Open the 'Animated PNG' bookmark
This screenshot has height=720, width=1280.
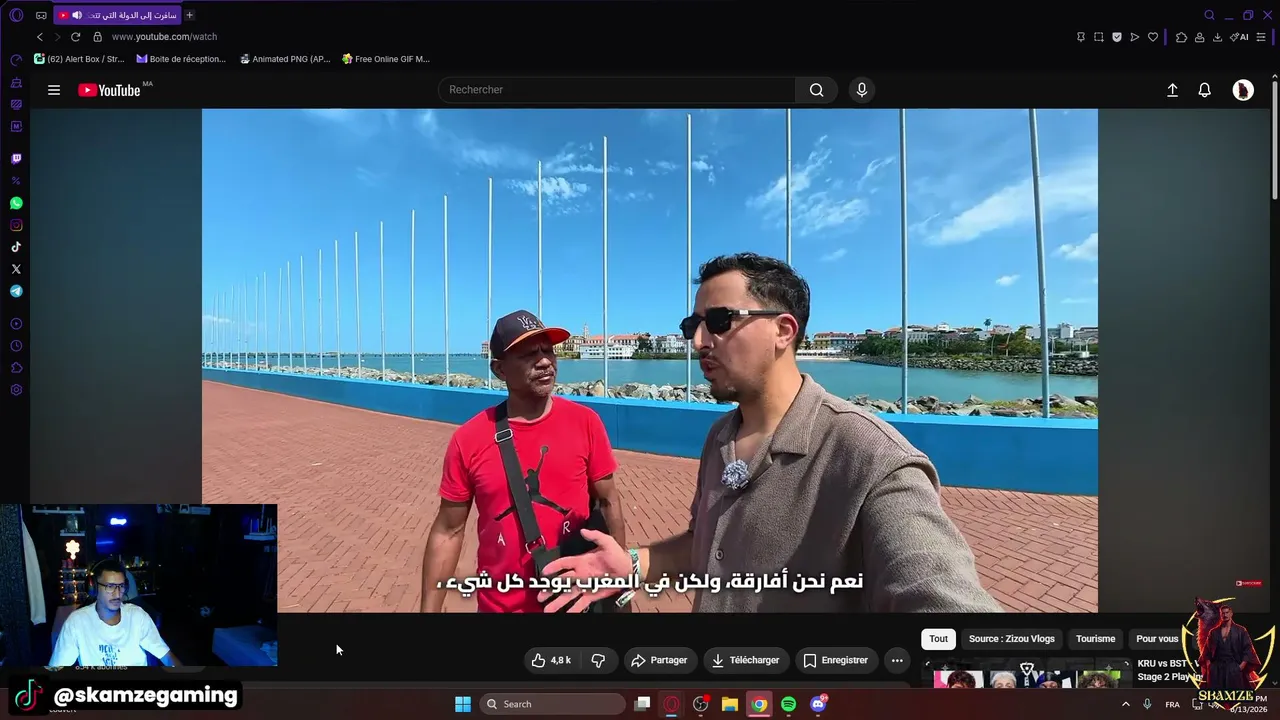click(x=285, y=59)
